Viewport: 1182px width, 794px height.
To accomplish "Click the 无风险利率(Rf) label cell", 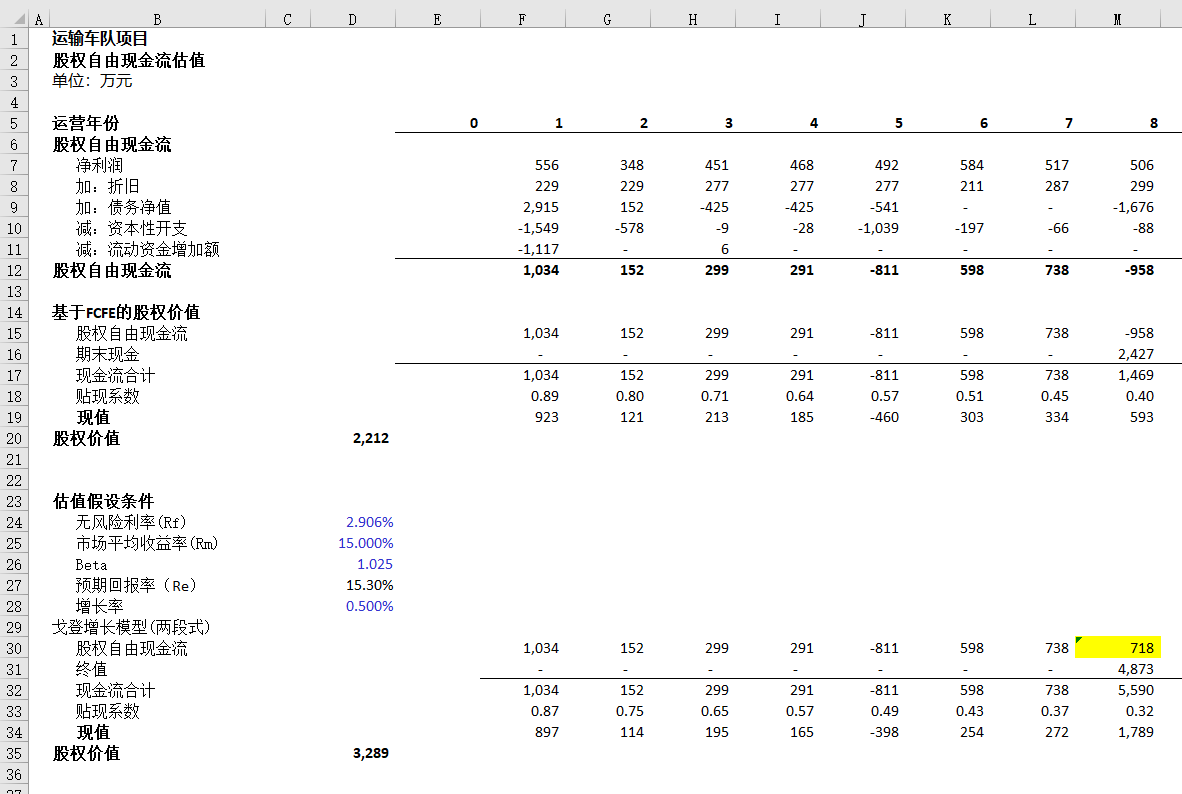I will pyautogui.click(x=130, y=523).
